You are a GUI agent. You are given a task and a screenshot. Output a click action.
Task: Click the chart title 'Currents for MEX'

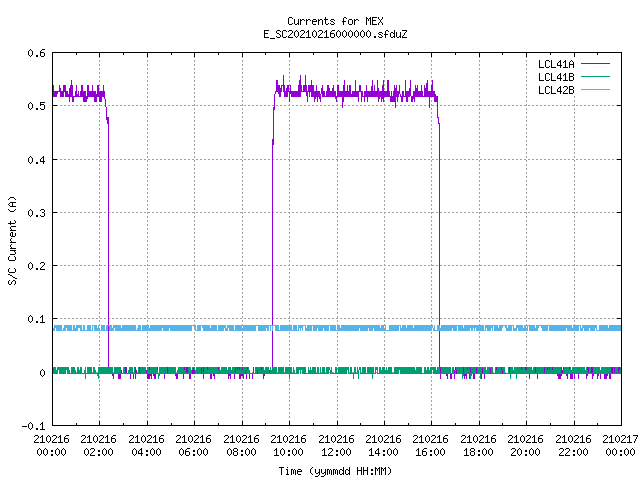[335, 21]
